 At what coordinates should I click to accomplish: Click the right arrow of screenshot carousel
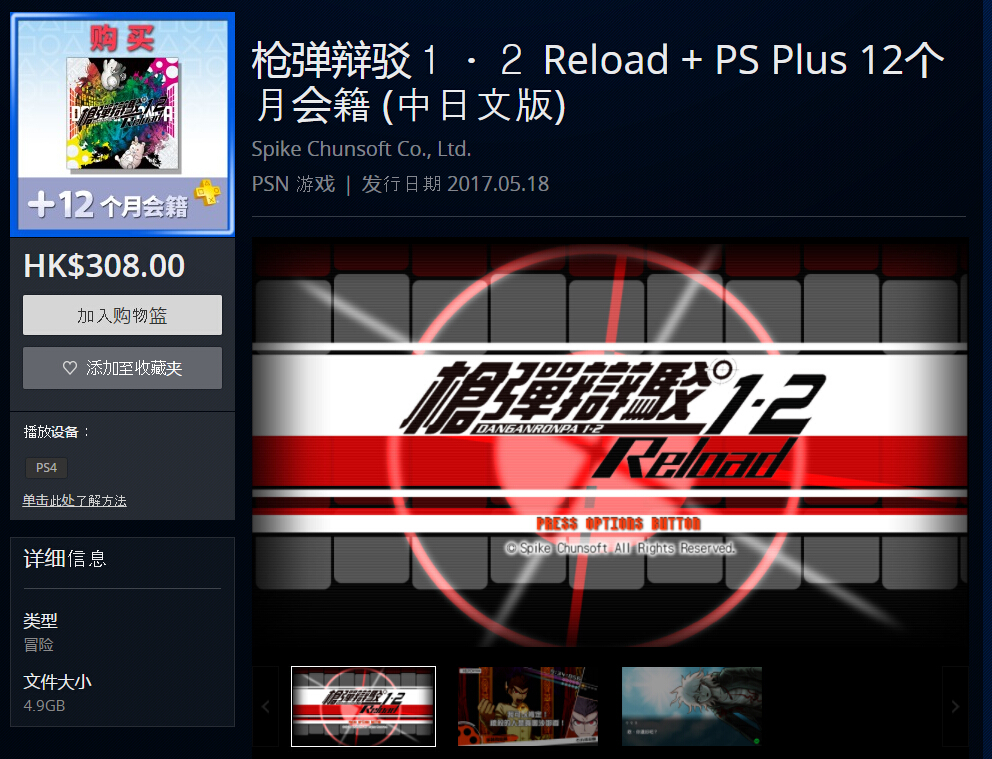coord(955,707)
